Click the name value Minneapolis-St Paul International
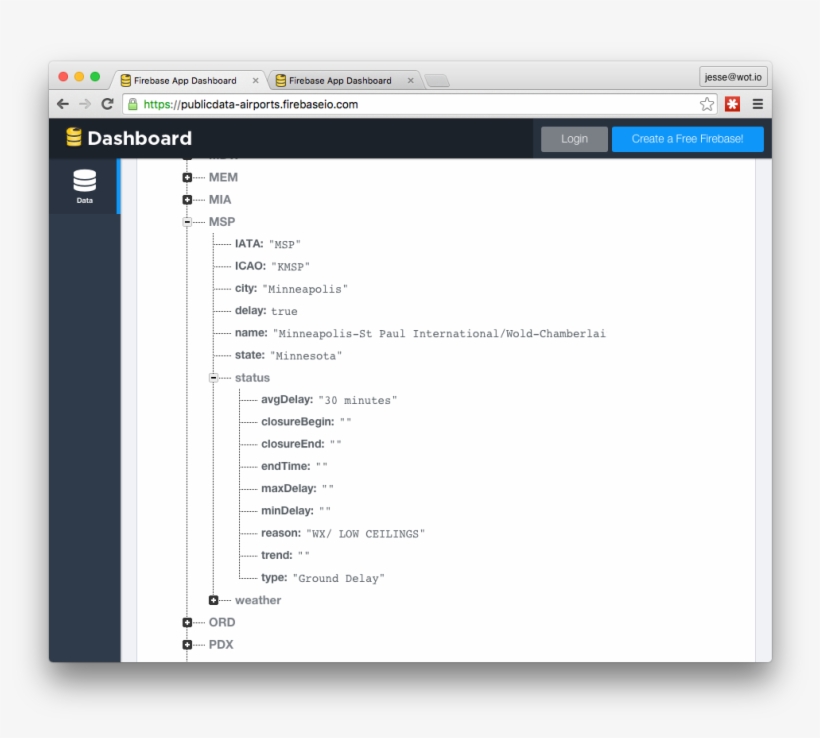 pyautogui.click(x=439, y=334)
